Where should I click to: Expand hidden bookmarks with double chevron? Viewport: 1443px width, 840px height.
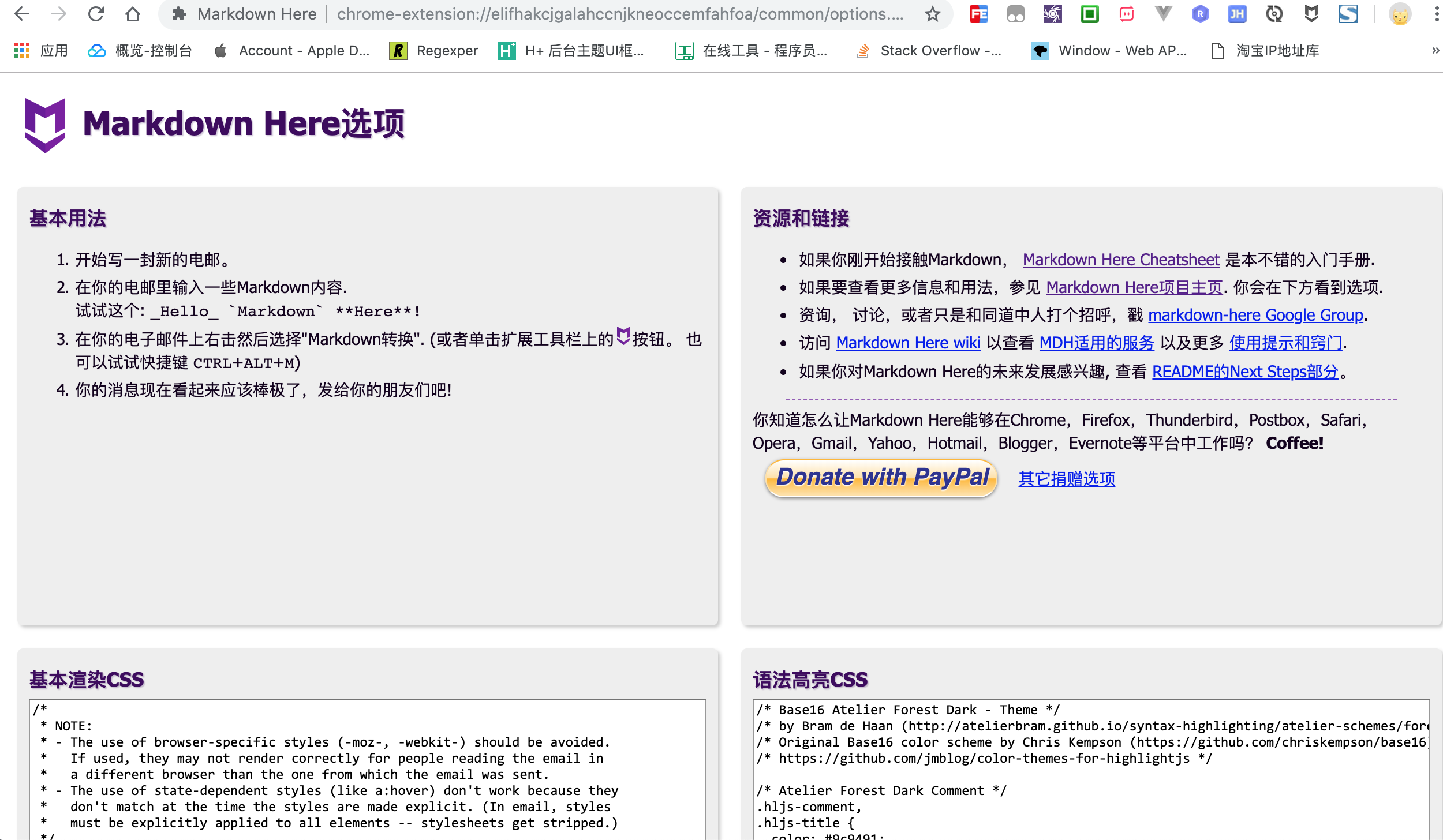pyautogui.click(x=1435, y=51)
